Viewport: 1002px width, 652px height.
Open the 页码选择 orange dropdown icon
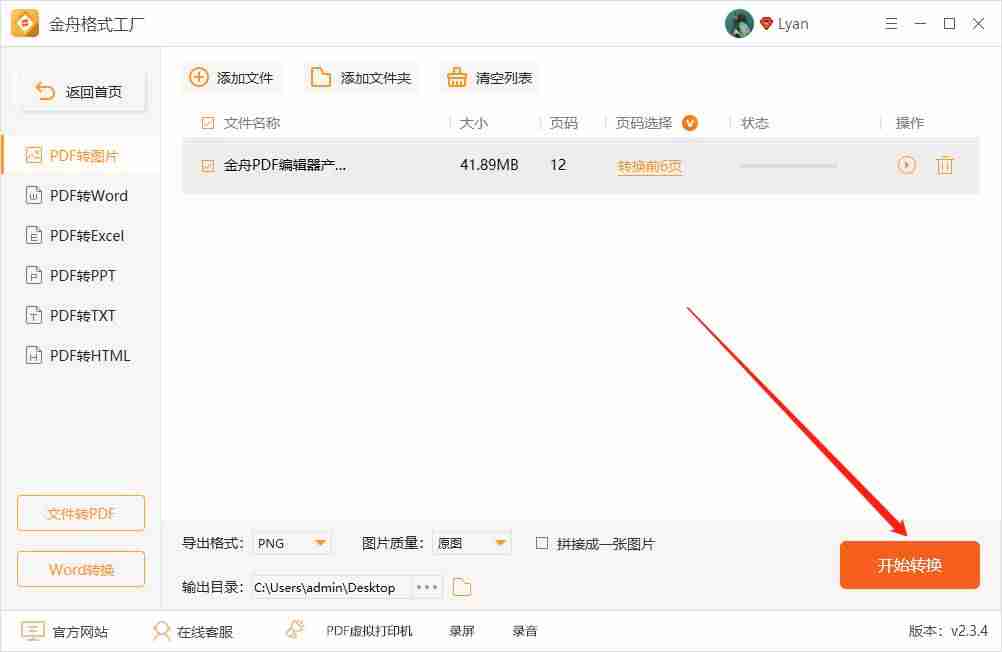[x=690, y=123]
